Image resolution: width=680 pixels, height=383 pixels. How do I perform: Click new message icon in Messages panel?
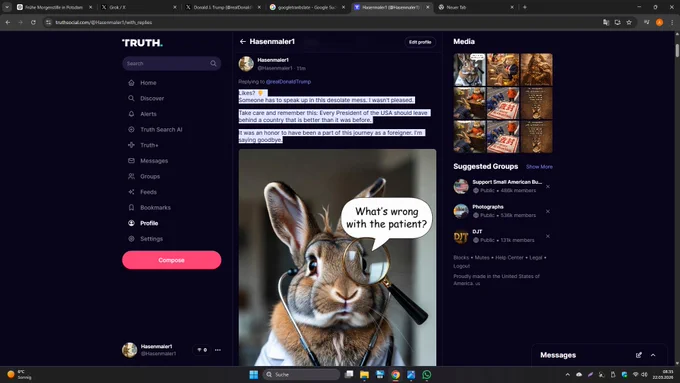[x=639, y=355]
